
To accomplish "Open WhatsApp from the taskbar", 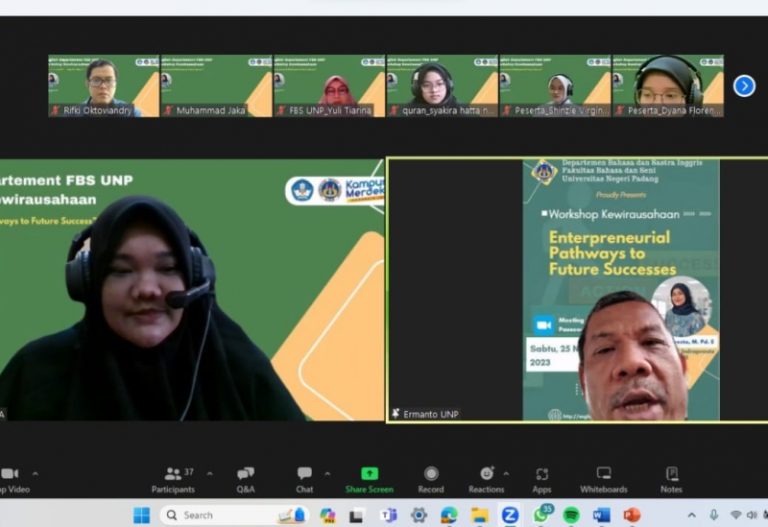I will (x=541, y=515).
